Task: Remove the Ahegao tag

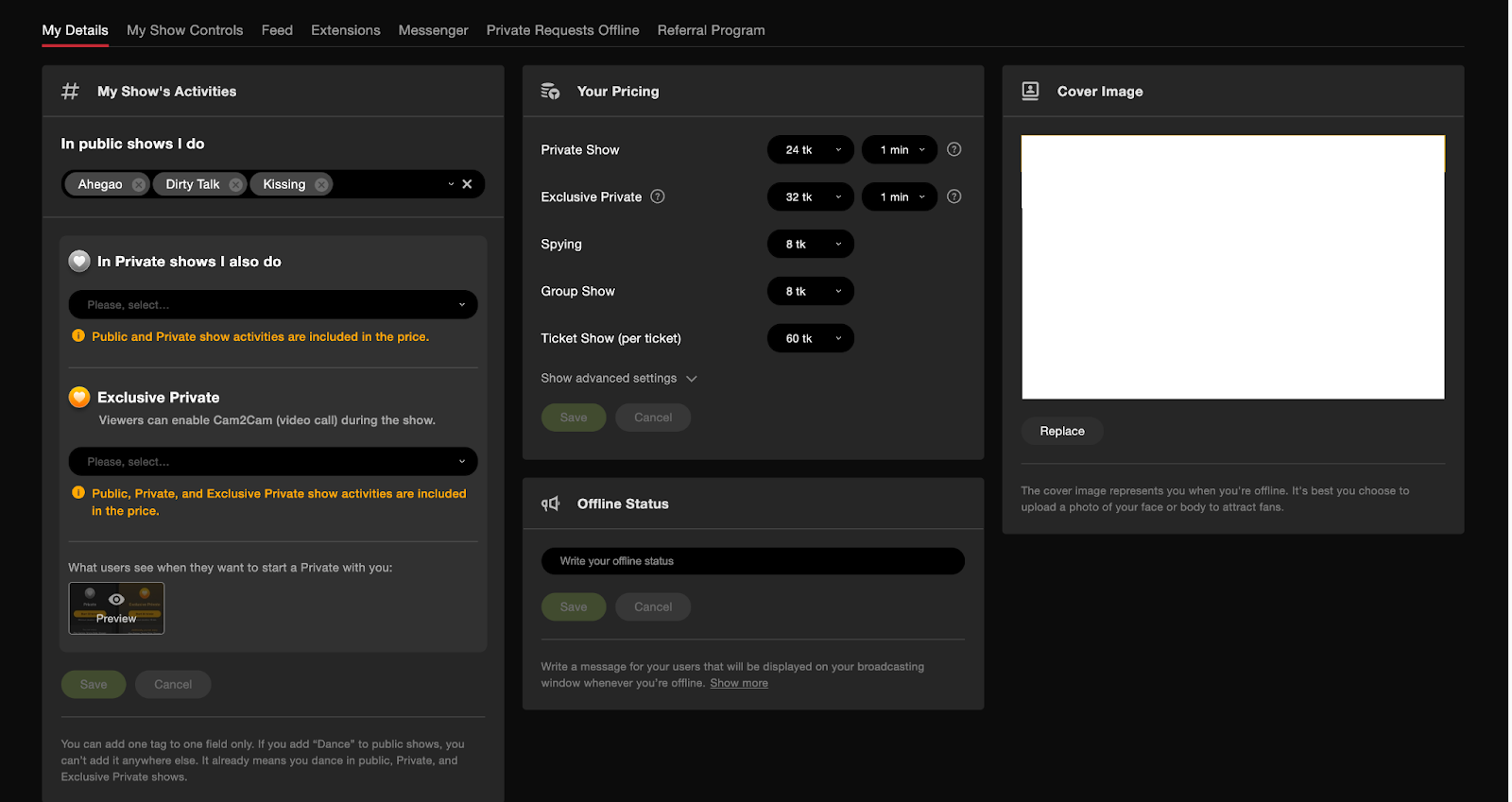Action: [139, 185]
